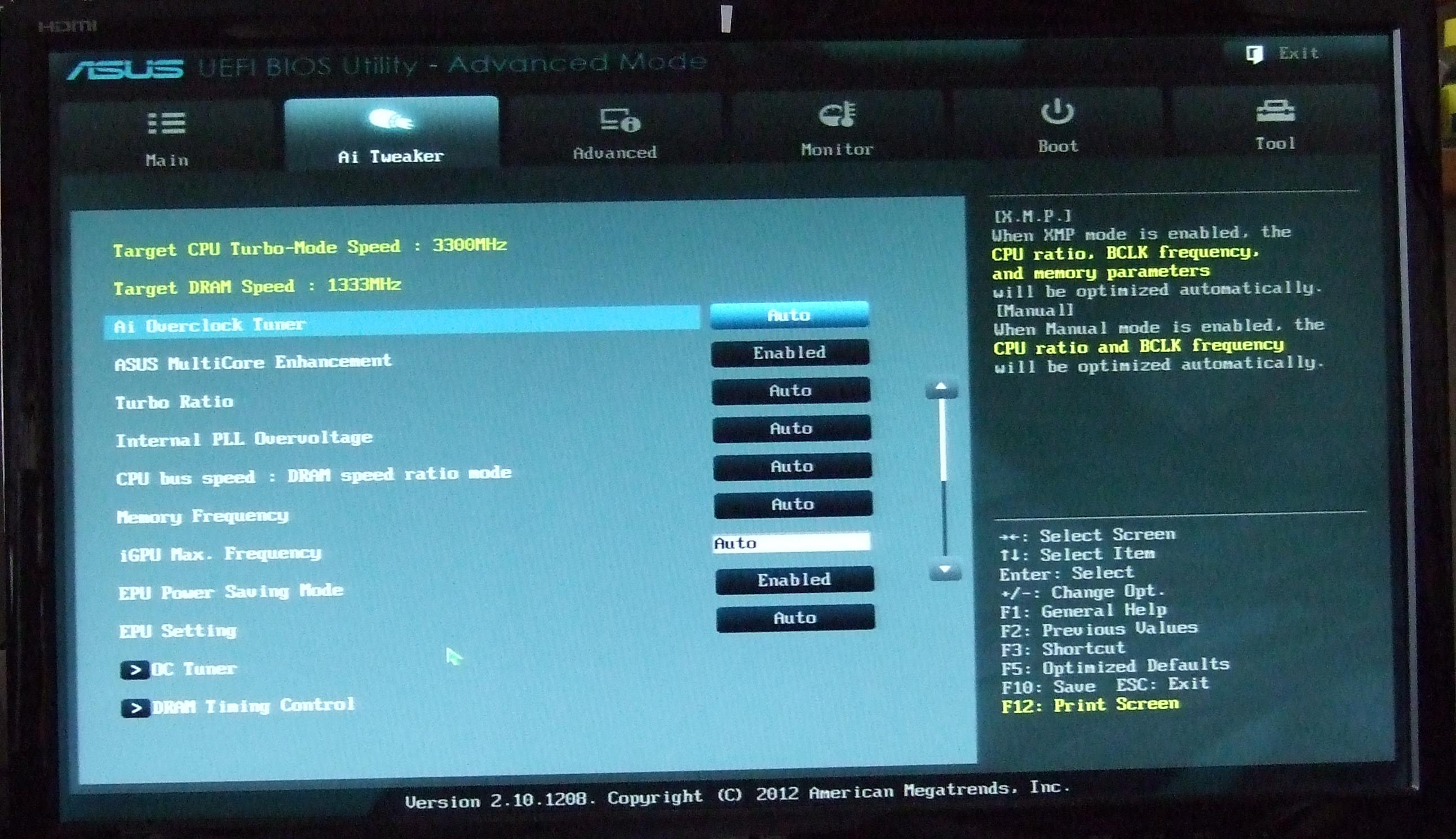Click the [Manual] help heading
The height and width of the screenshot is (839, 1456).
(1035, 310)
